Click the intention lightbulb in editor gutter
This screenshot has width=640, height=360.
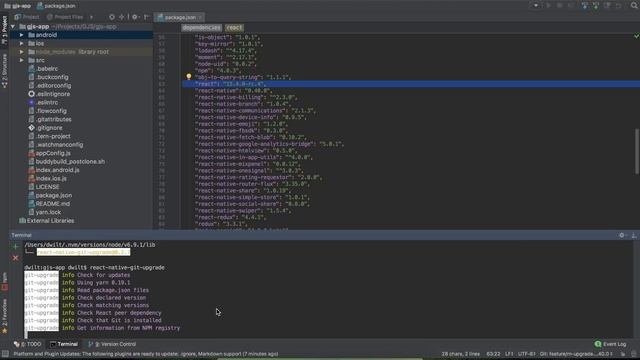click(x=189, y=77)
